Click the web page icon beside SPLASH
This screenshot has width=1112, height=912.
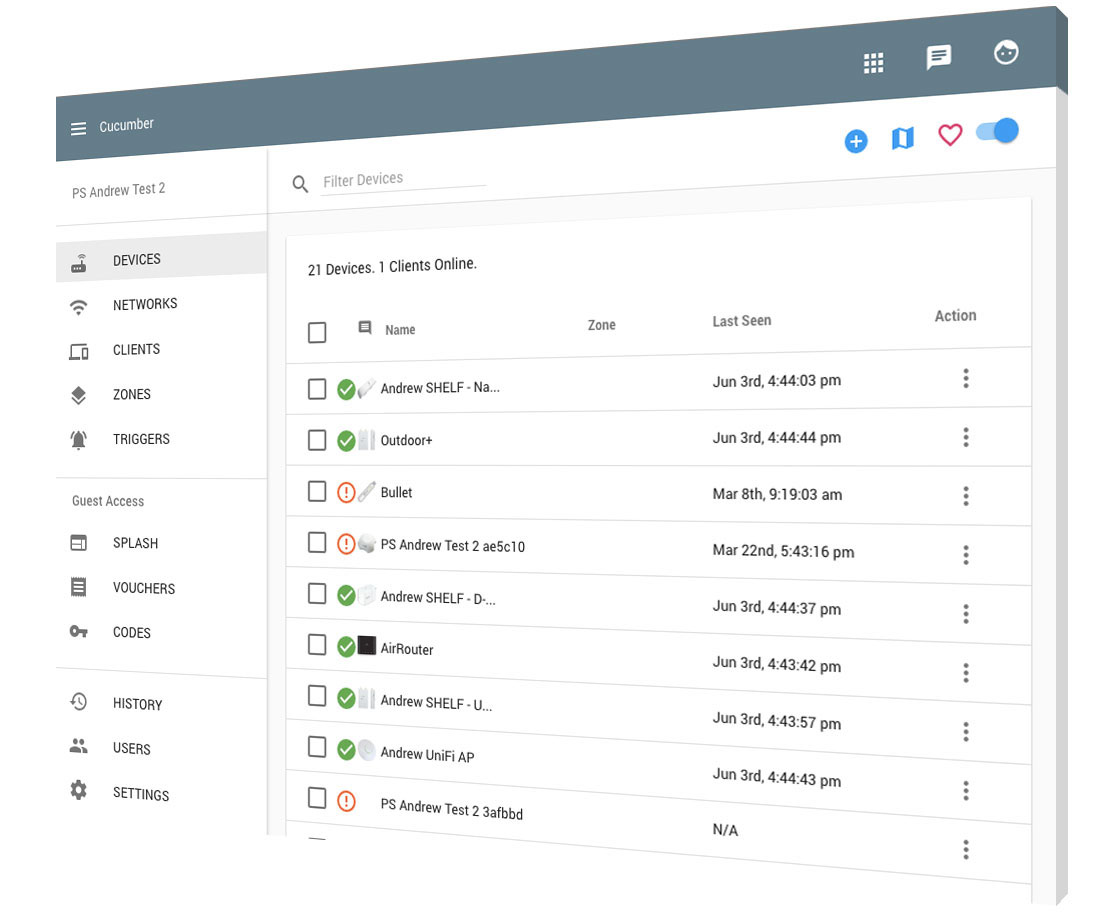(x=79, y=543)
